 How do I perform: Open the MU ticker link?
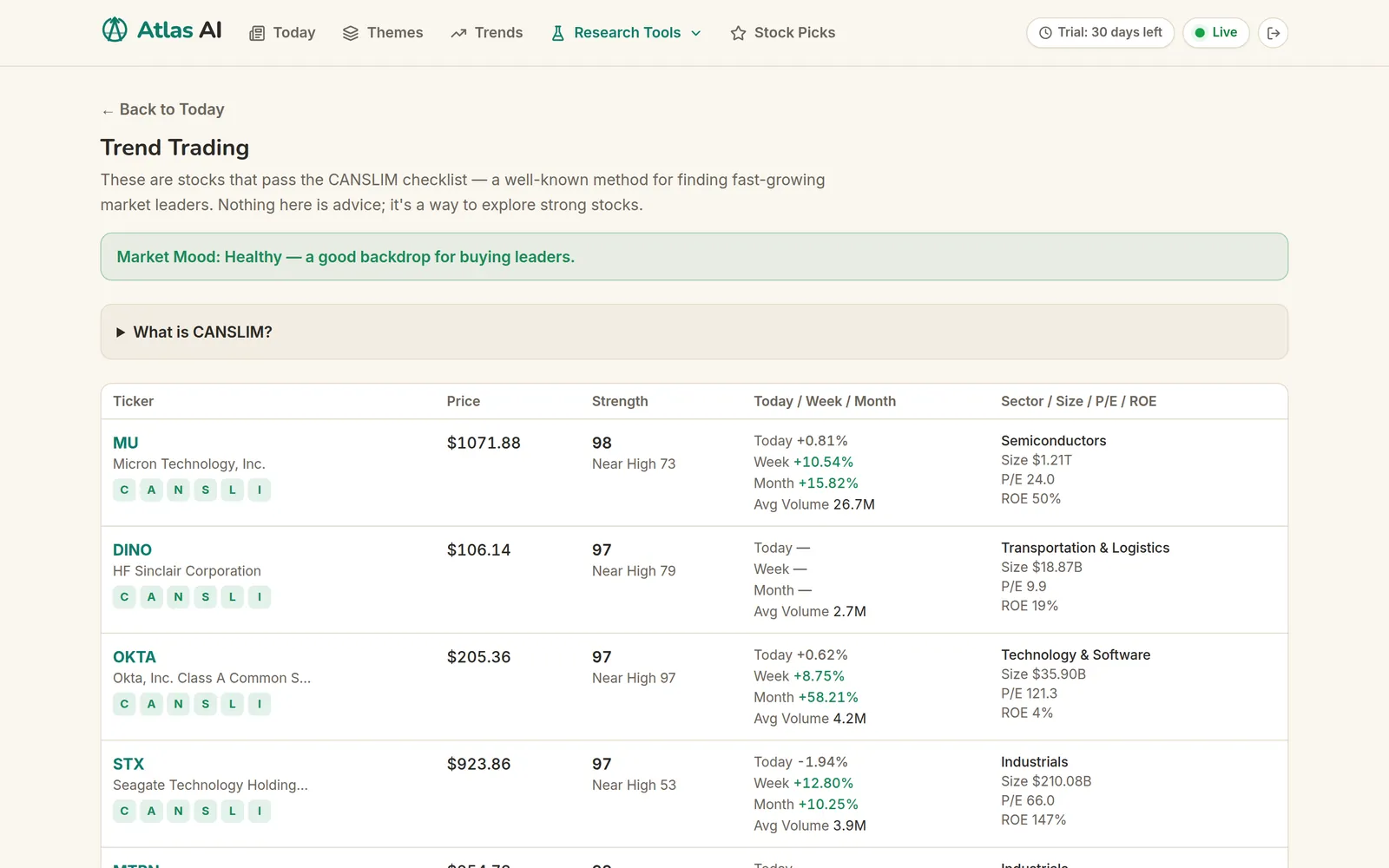pyautogui.click(x=126, y=443)
